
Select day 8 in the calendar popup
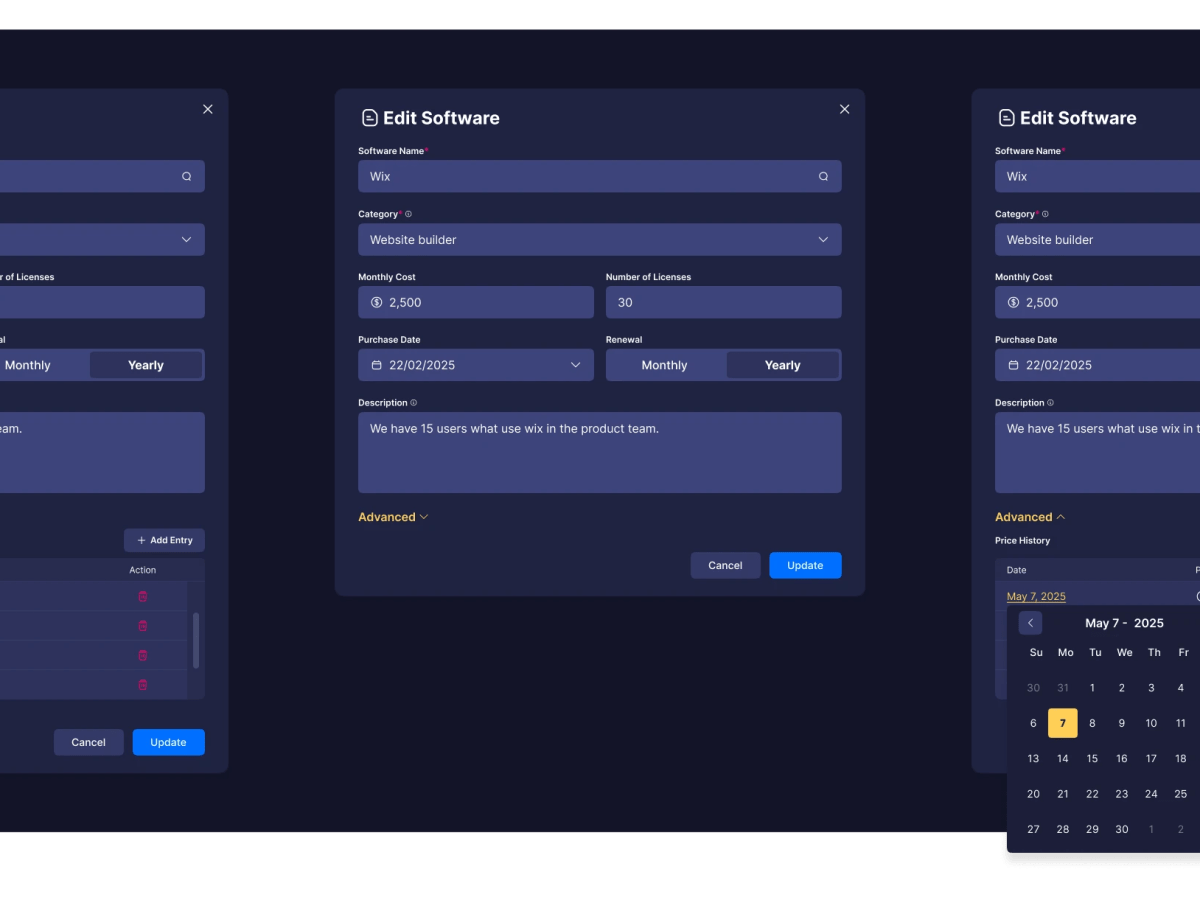[1092, 723]
